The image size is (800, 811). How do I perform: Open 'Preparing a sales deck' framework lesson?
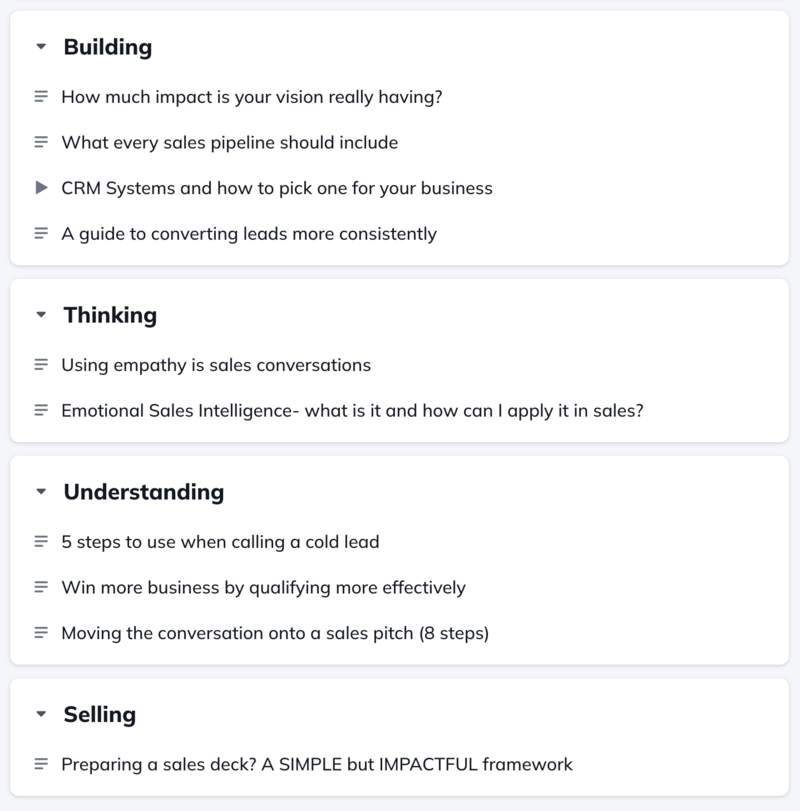(x=317, y=764)
